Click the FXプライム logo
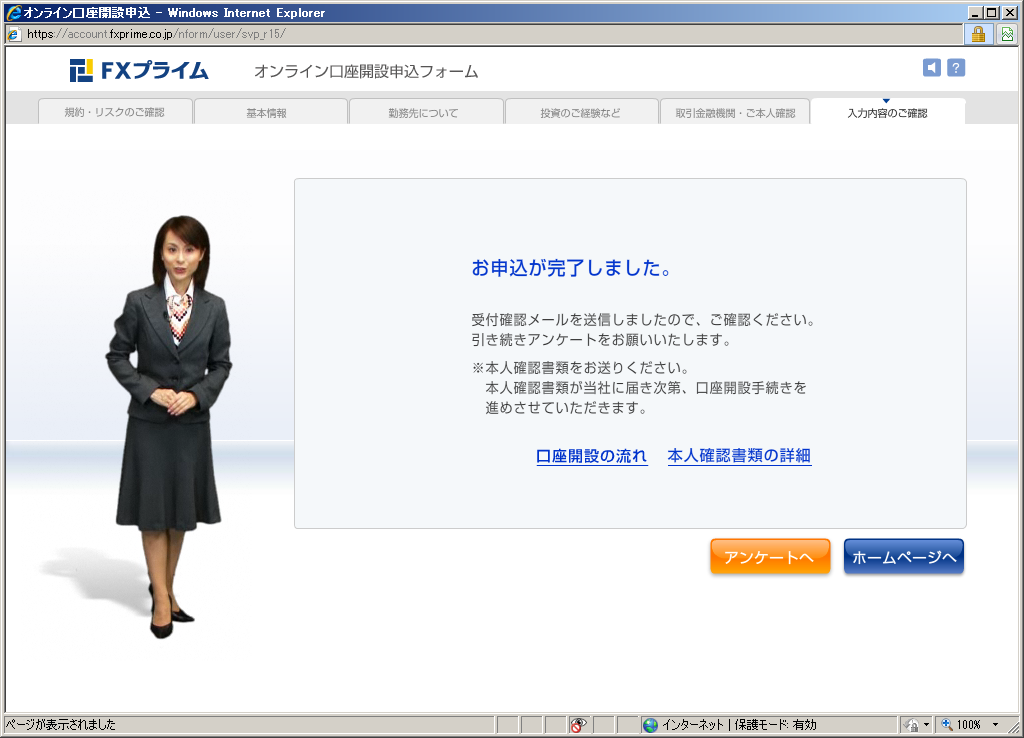 (139, 71)
